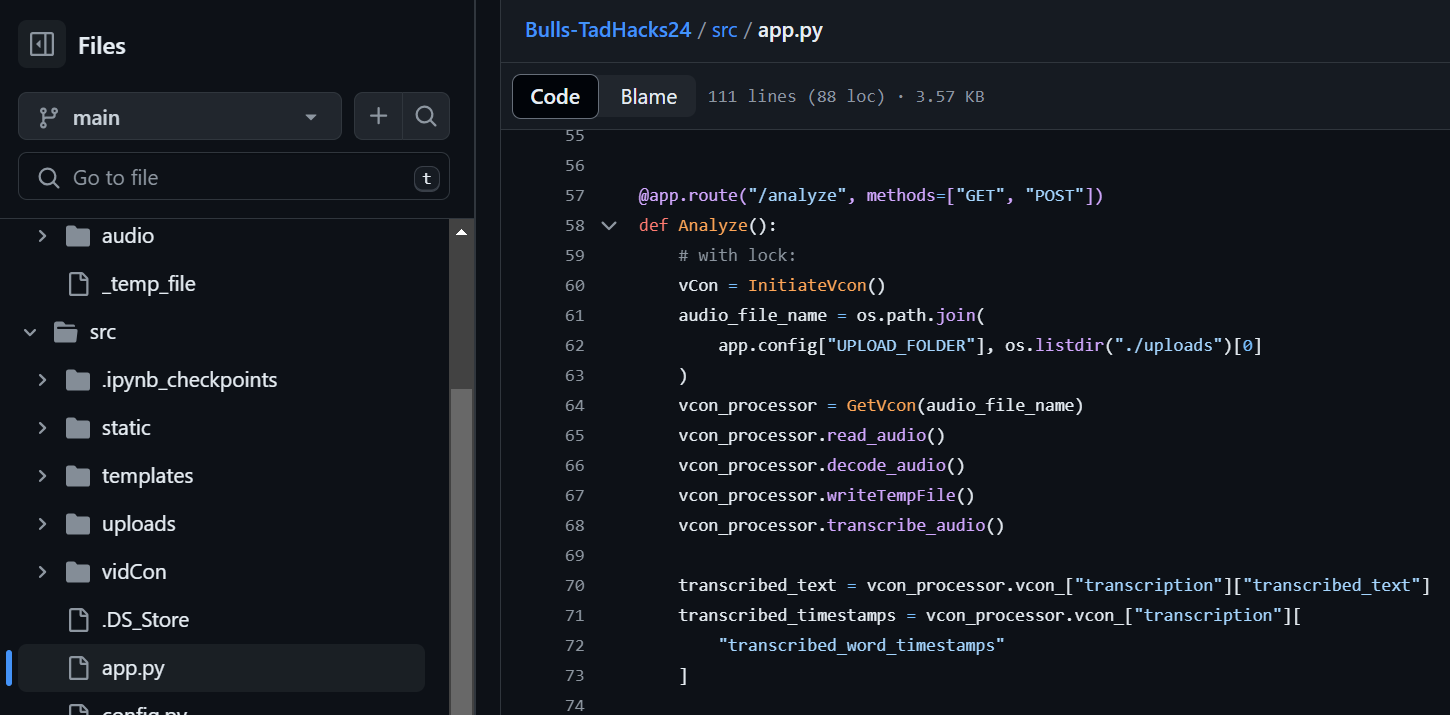
Task: Click the templates folder icon
Action: (78, 476)
